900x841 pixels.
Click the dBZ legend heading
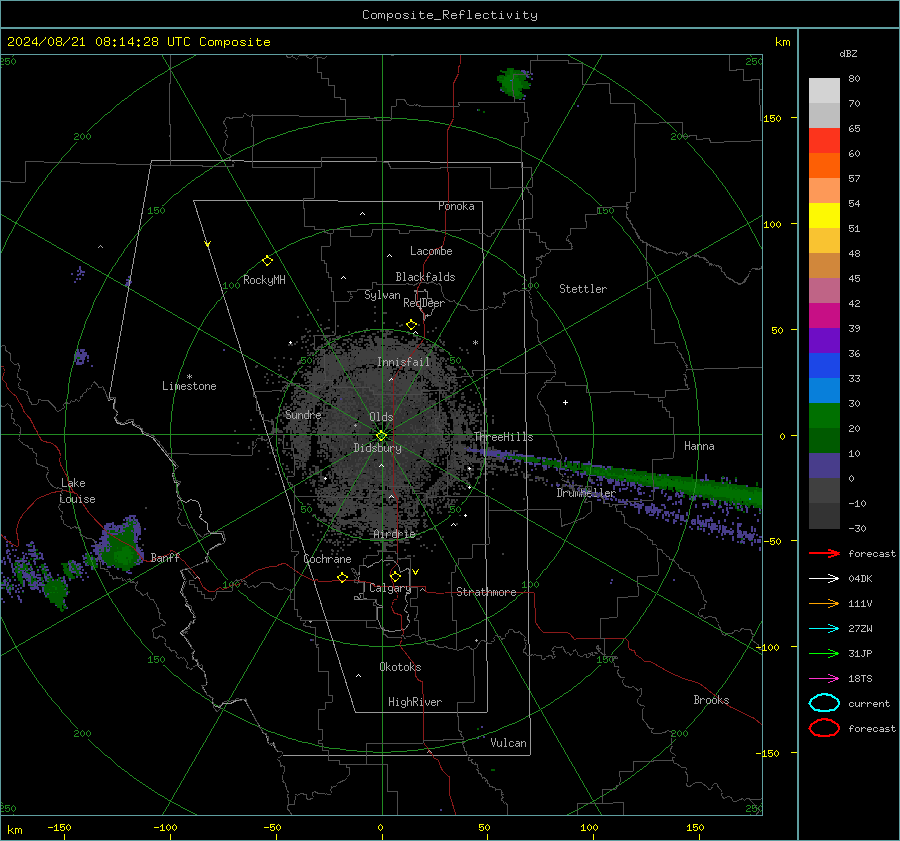[x=848, y=53]
